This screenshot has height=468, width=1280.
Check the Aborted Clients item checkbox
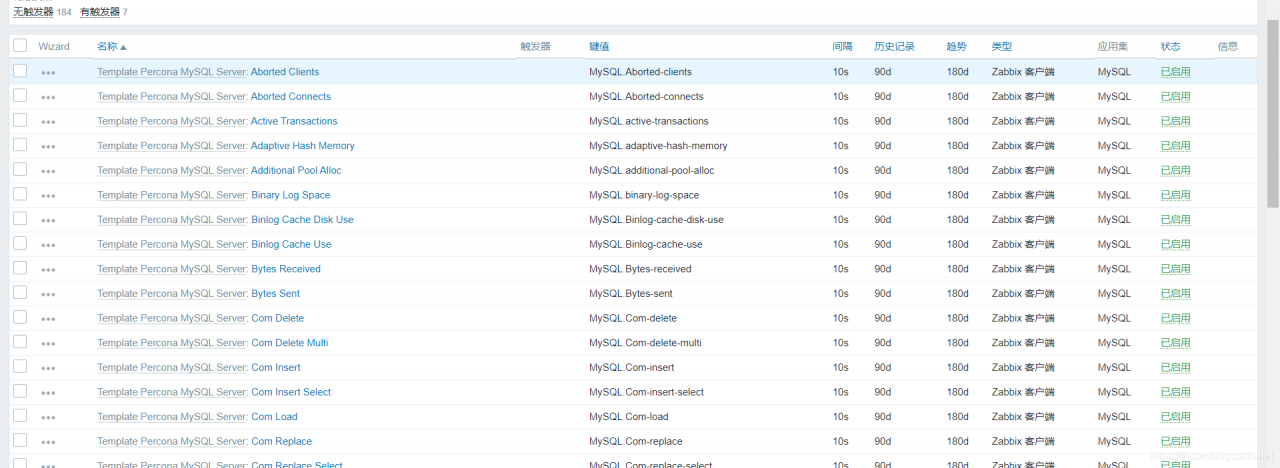pyautogui.click(x=20, y=71)
